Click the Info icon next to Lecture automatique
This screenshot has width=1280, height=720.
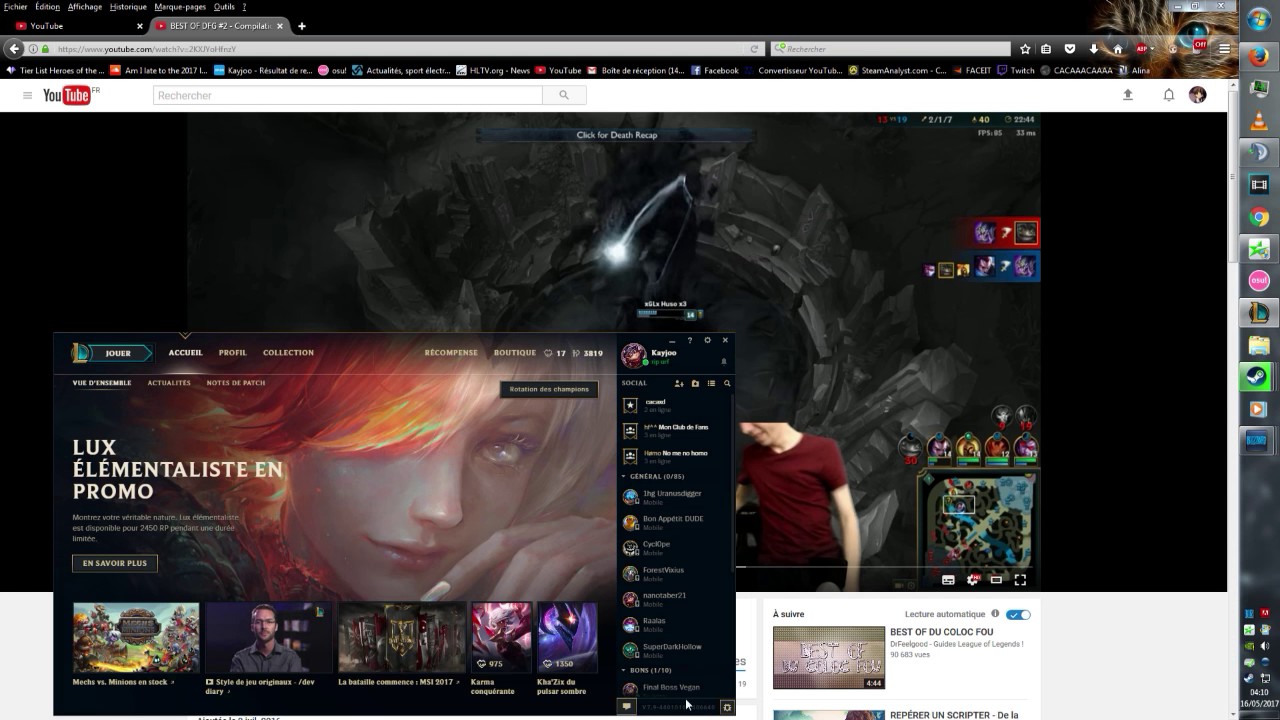995,614
